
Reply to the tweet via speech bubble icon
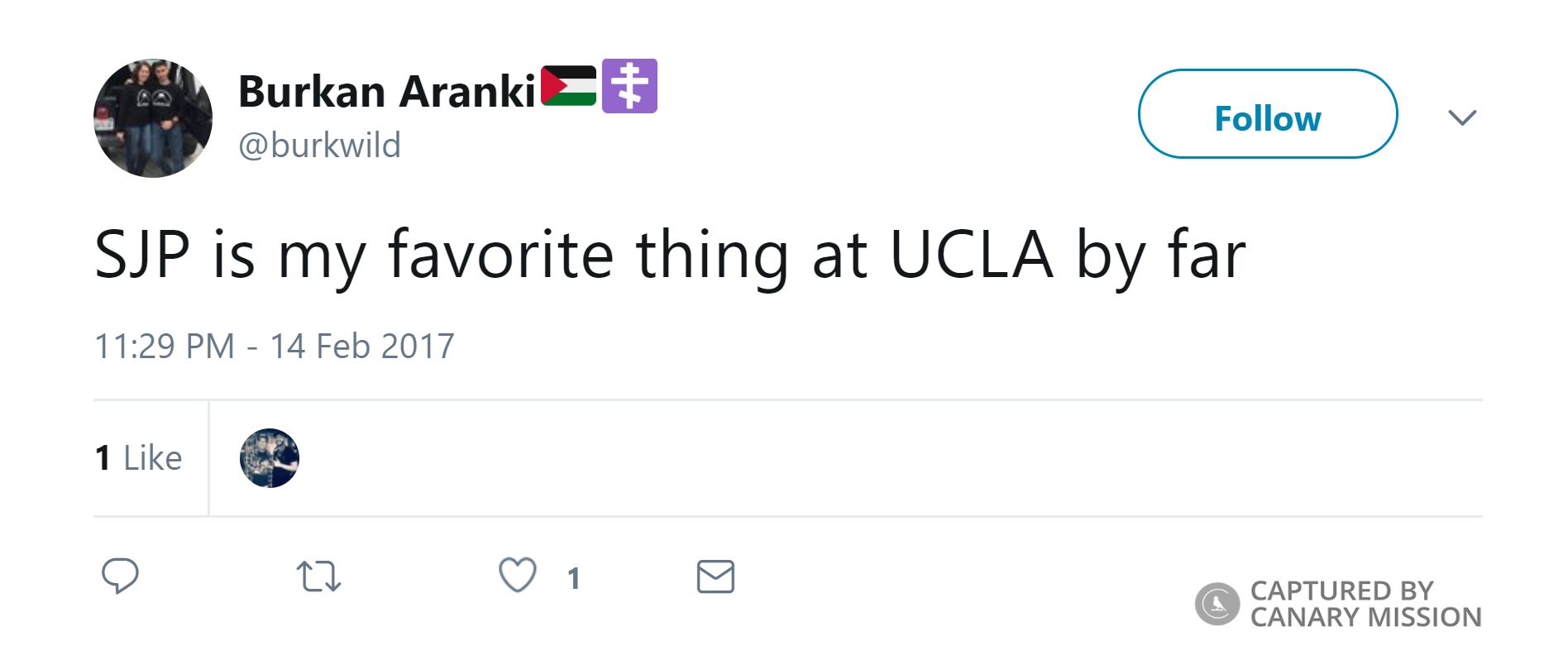(x=120, y=576)
